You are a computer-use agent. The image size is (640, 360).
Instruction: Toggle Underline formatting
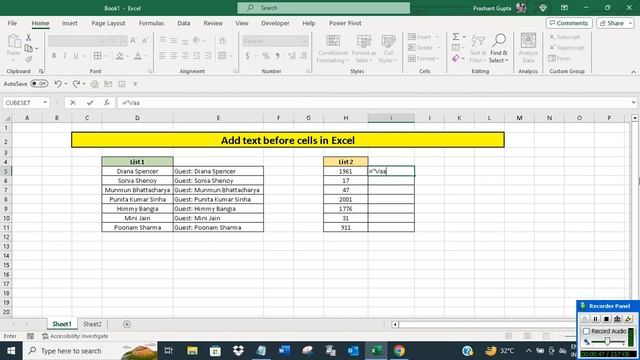(x=76, y=56)
